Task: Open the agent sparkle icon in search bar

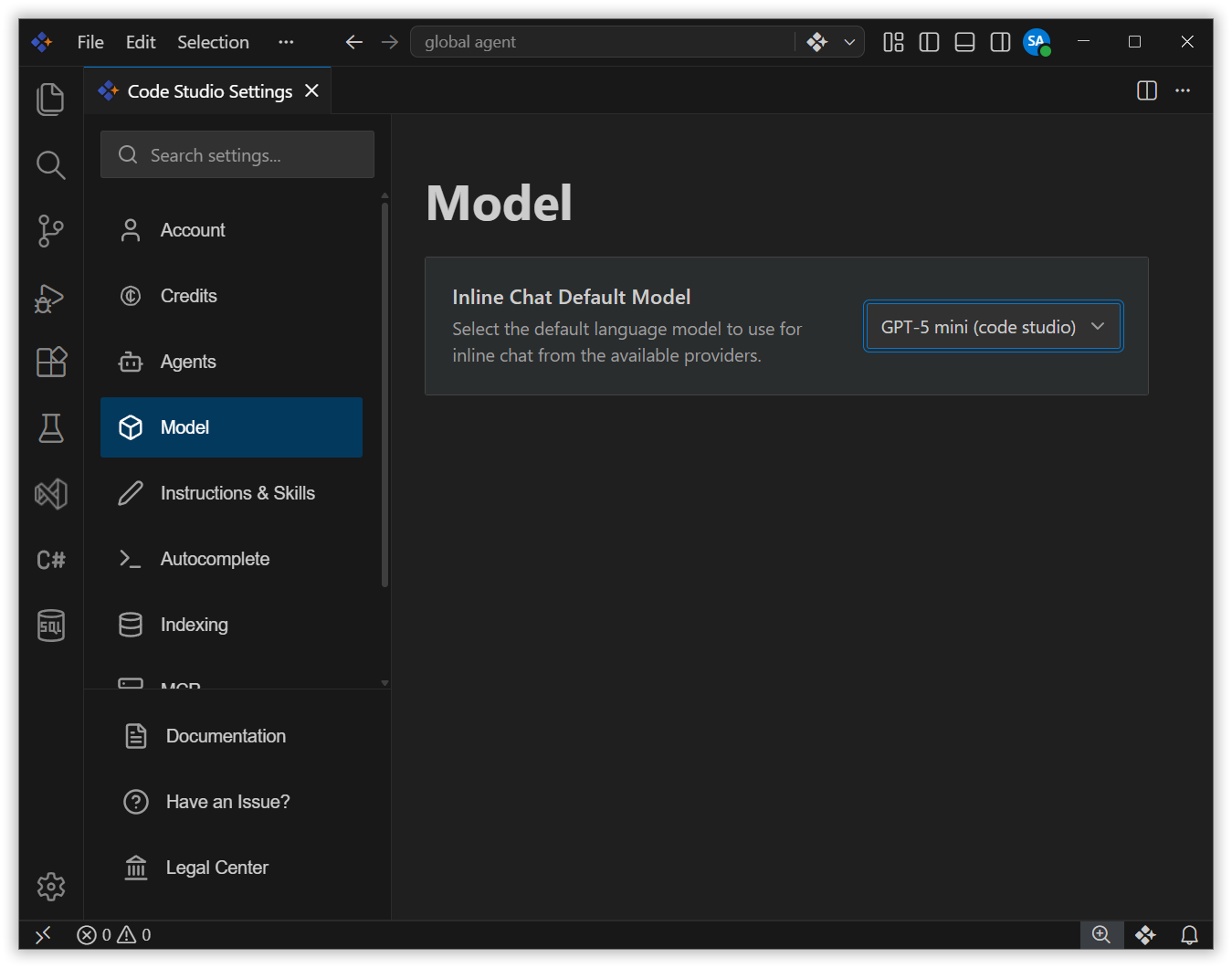Action: coord(816,42)
